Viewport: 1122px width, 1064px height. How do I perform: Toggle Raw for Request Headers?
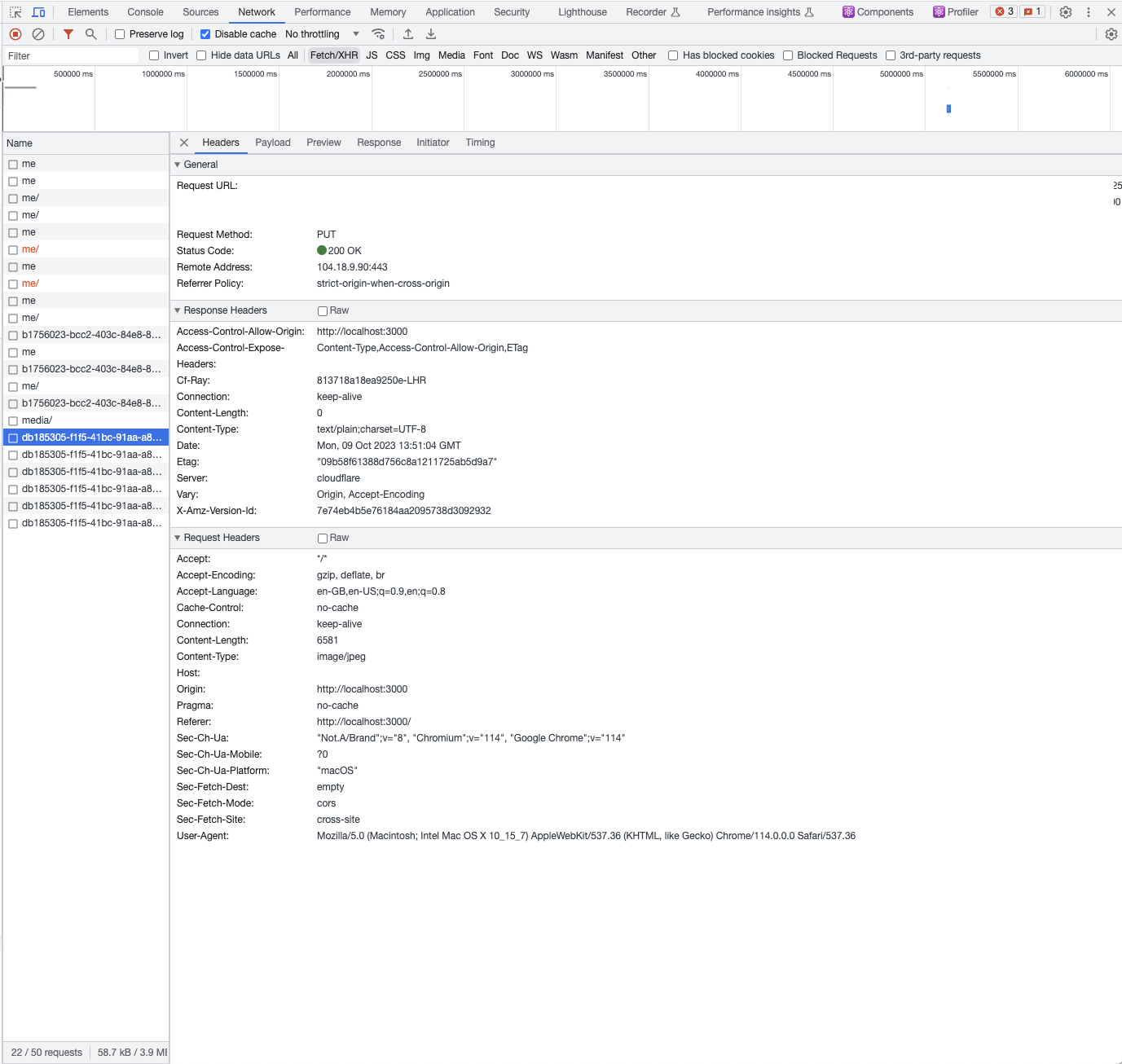[323, 539]
